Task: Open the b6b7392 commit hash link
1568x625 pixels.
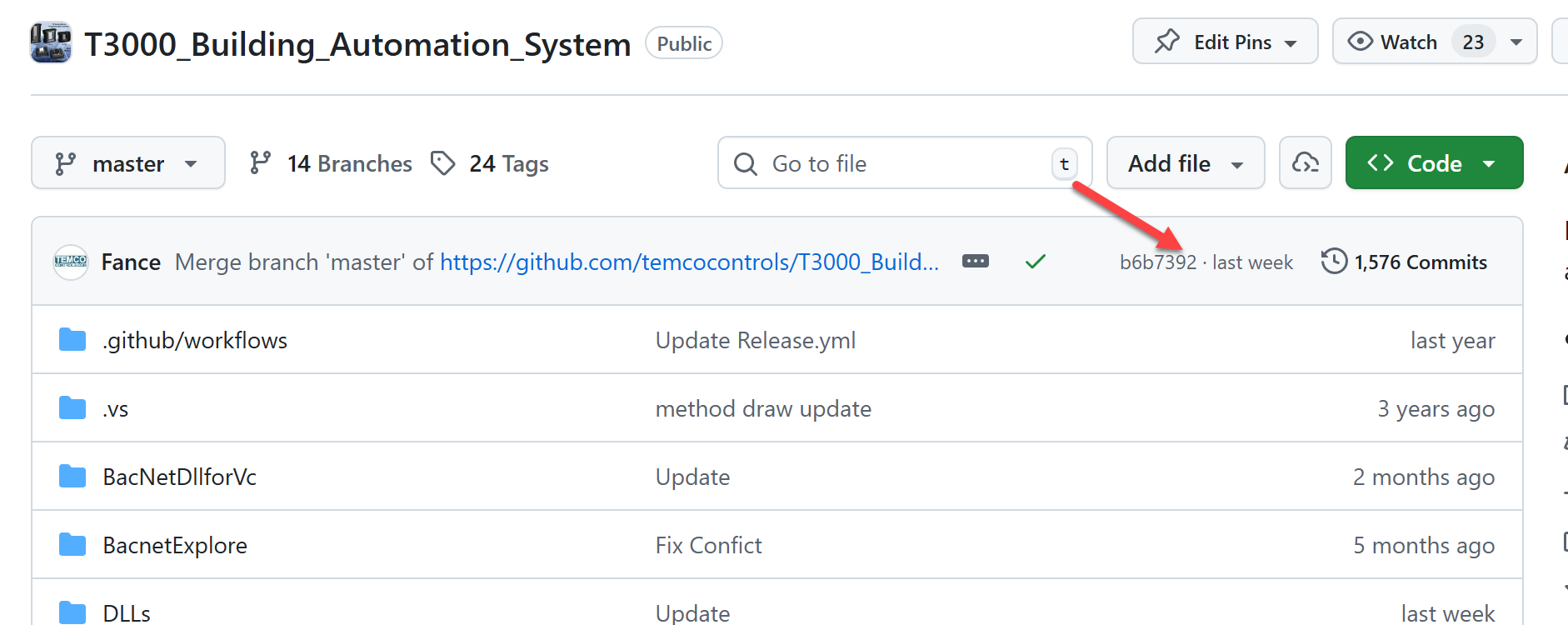Action: 1158,262
